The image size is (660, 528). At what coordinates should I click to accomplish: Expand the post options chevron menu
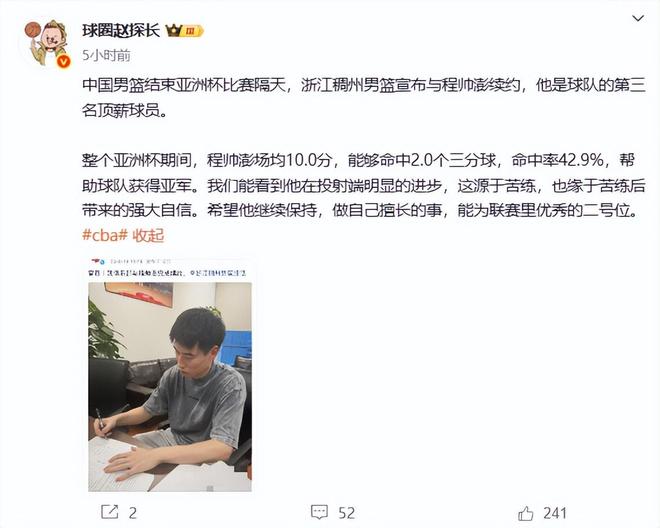pos(638,18)
